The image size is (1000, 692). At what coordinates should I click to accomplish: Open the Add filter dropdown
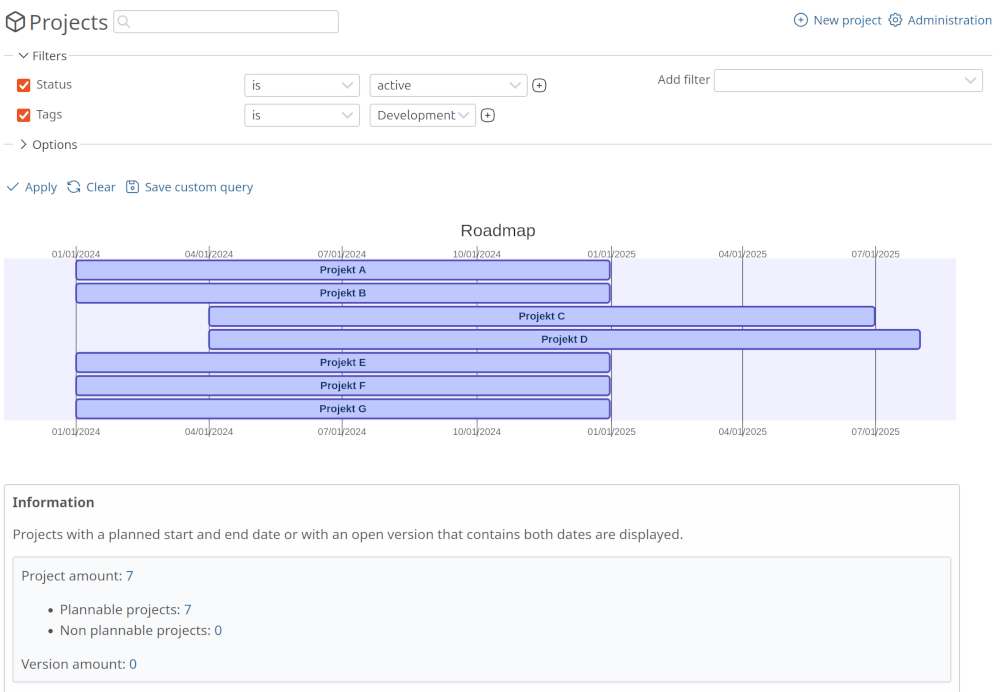click(x=848, y=80)
